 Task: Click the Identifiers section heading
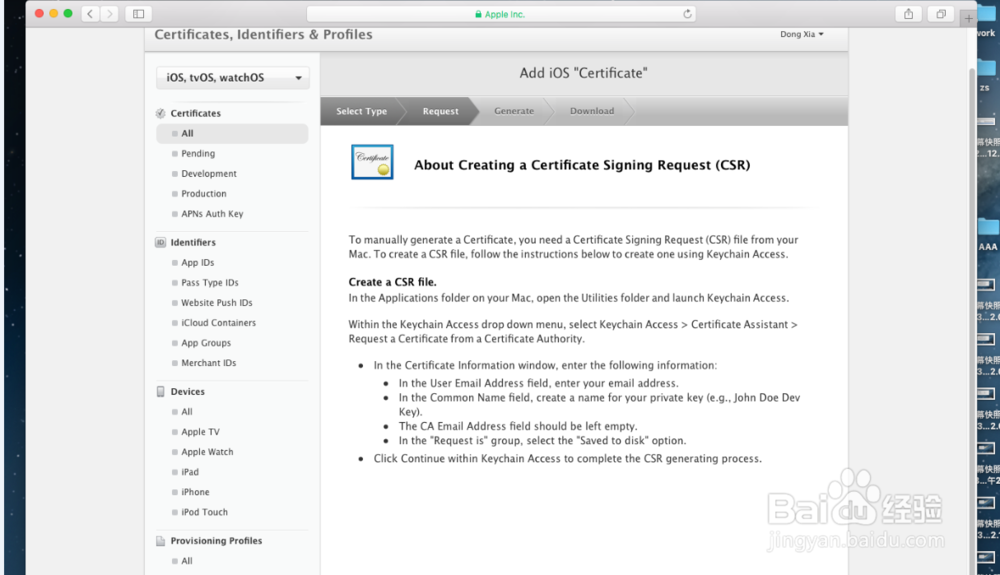tap(193, 242)
